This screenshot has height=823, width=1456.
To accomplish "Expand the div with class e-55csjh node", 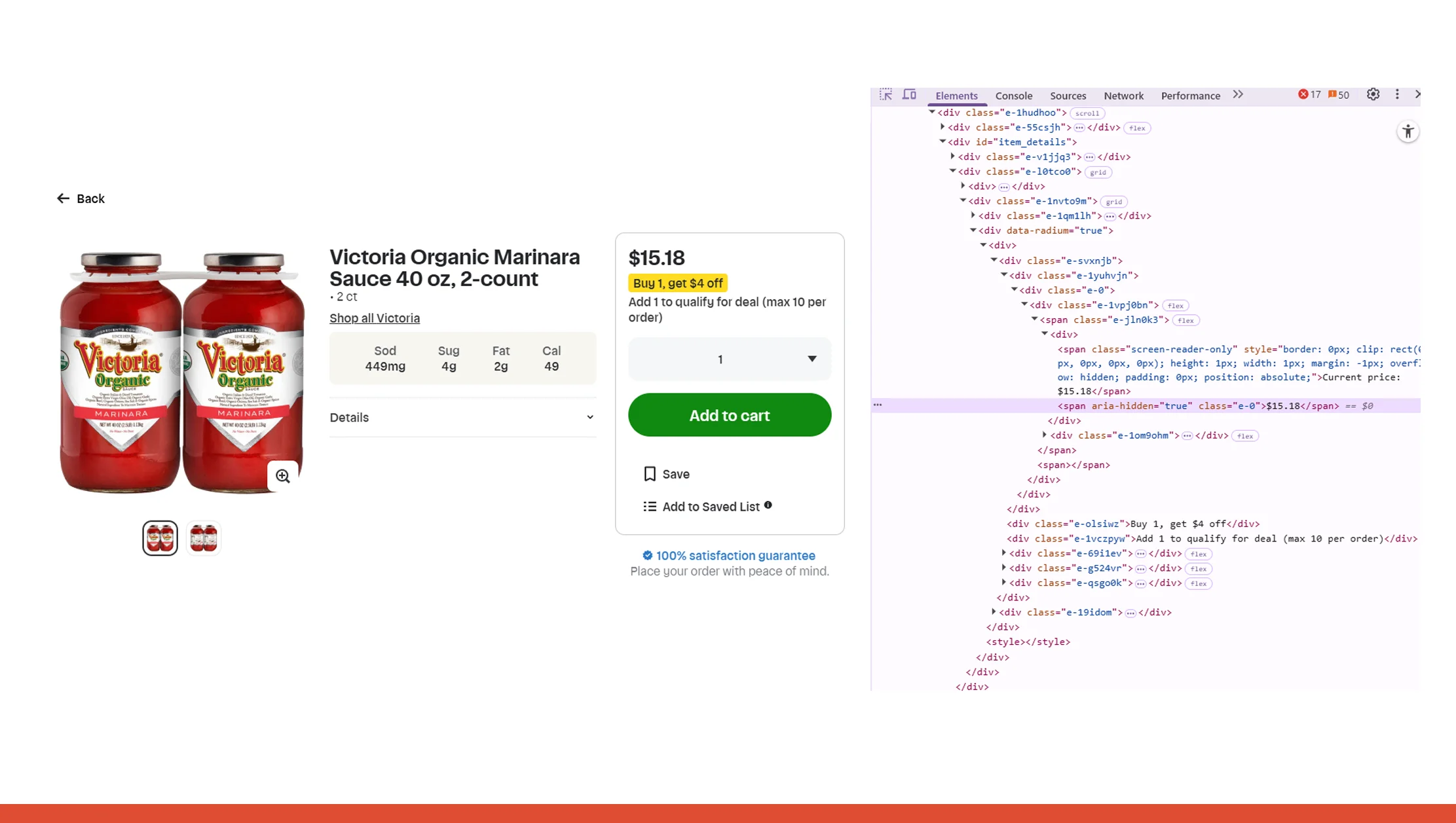I will coord(943,127).
